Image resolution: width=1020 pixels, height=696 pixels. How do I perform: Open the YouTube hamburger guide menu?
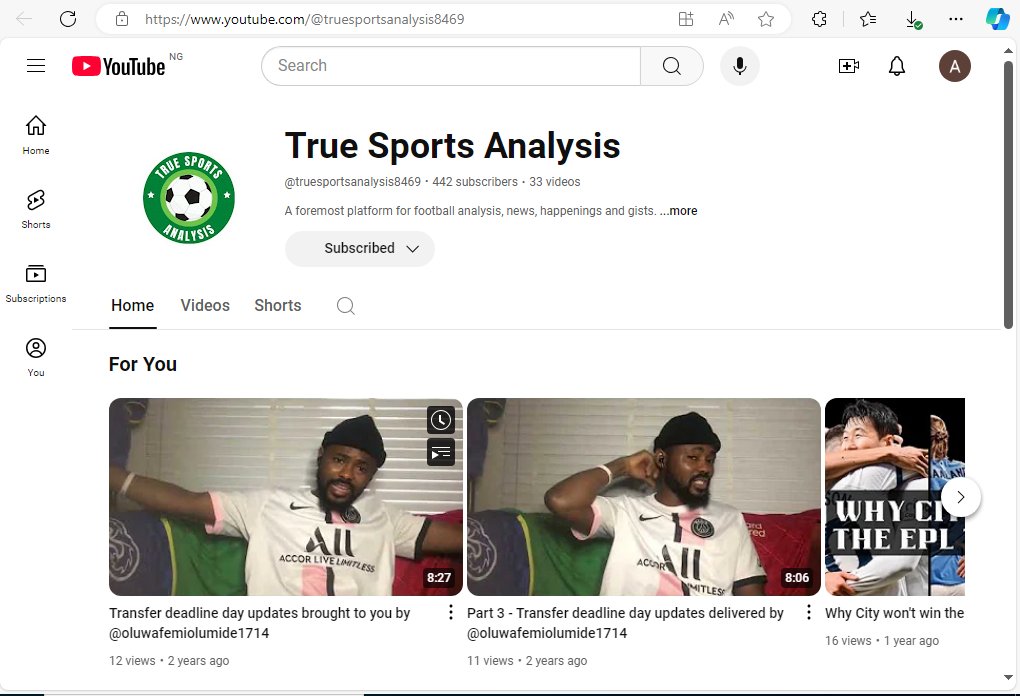coord(36,66)
